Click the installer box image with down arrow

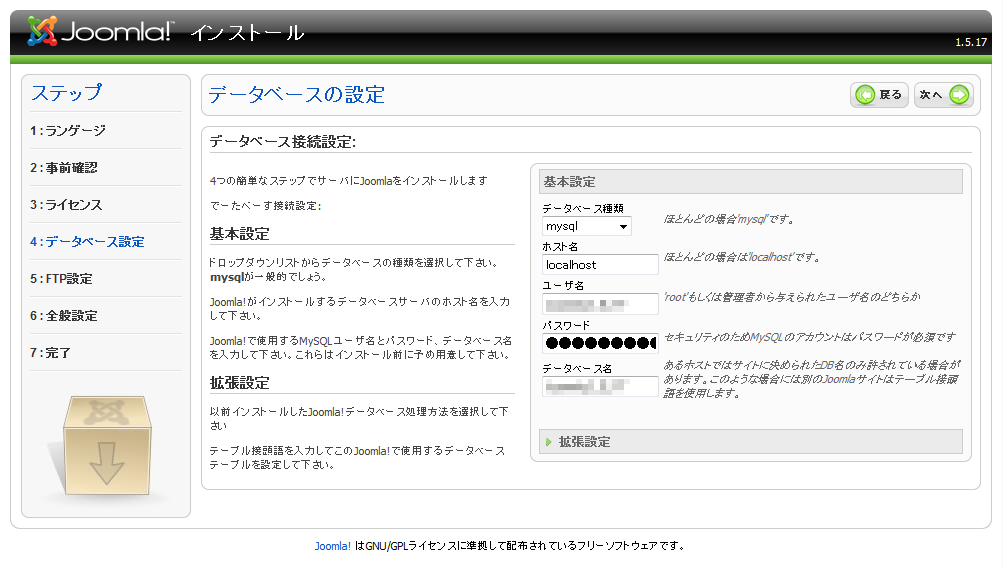tap(106, 446)
